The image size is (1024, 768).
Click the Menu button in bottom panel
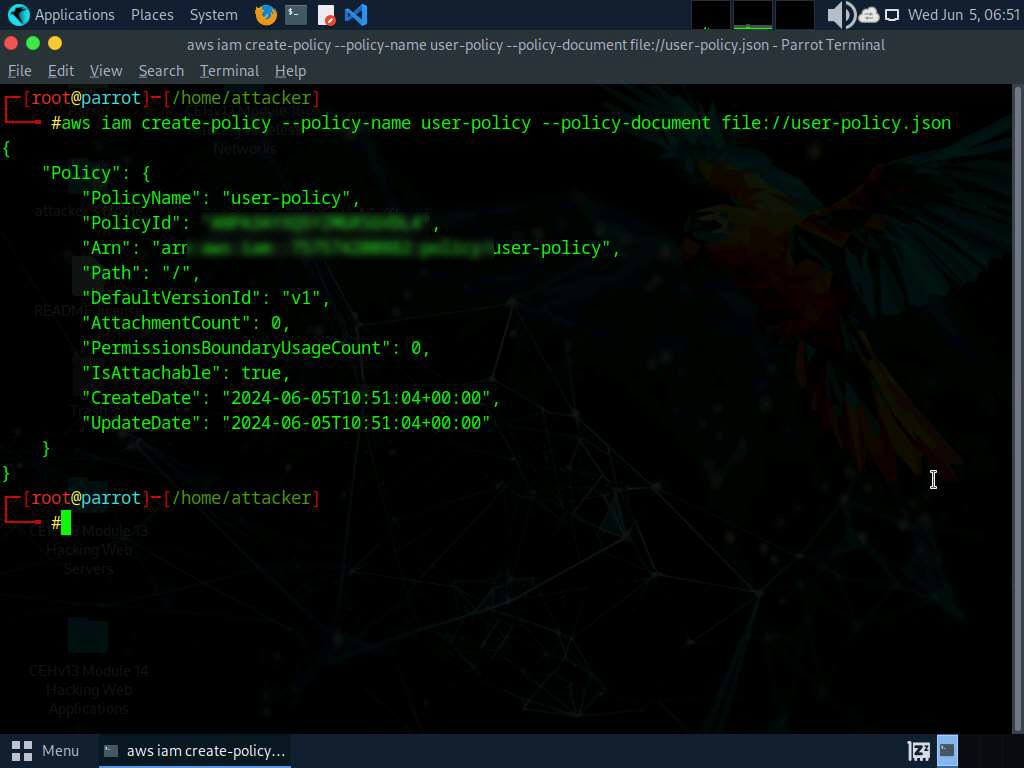[46, 750]
